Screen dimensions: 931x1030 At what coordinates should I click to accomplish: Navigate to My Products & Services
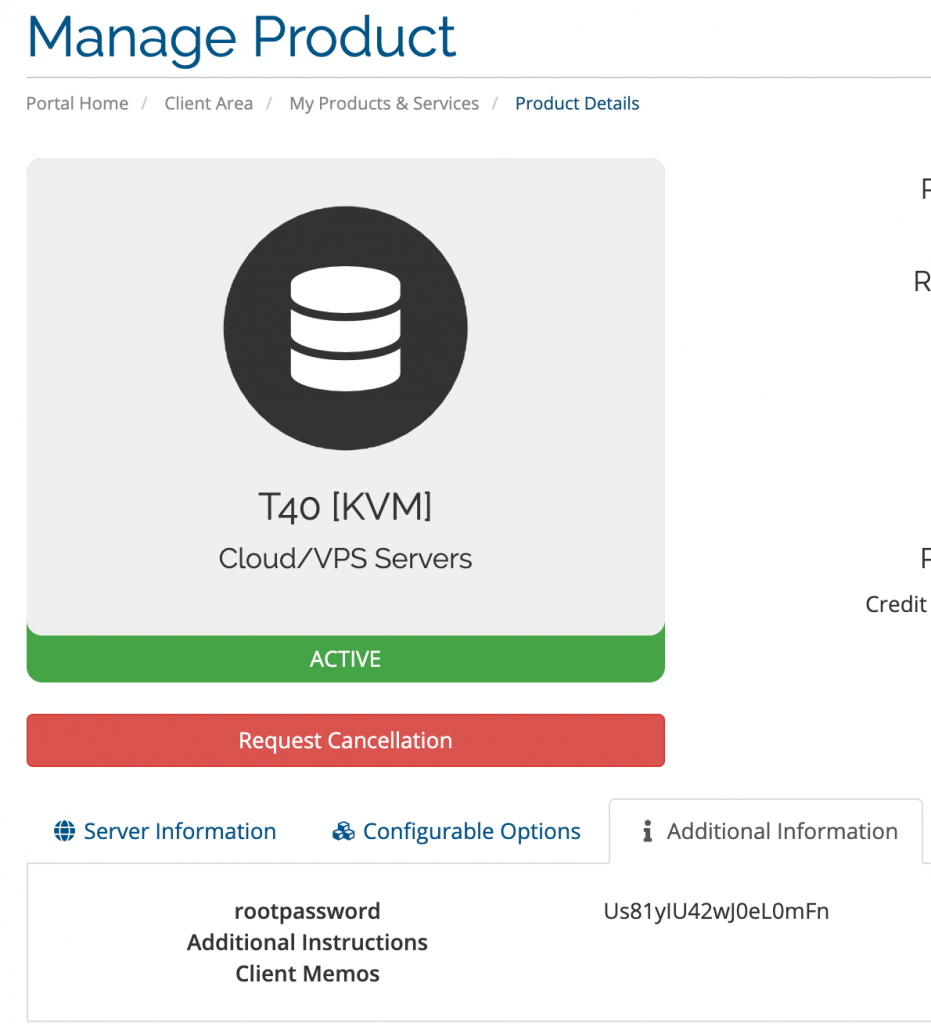pos(384,104)
